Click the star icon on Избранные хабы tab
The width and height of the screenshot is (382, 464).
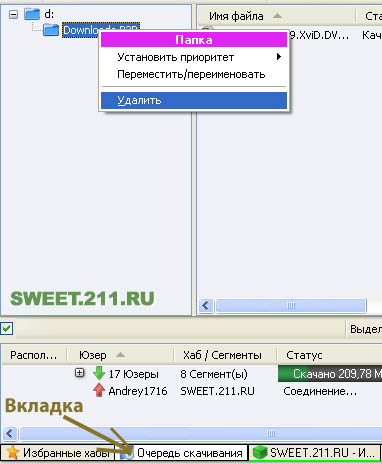[12, 453]
